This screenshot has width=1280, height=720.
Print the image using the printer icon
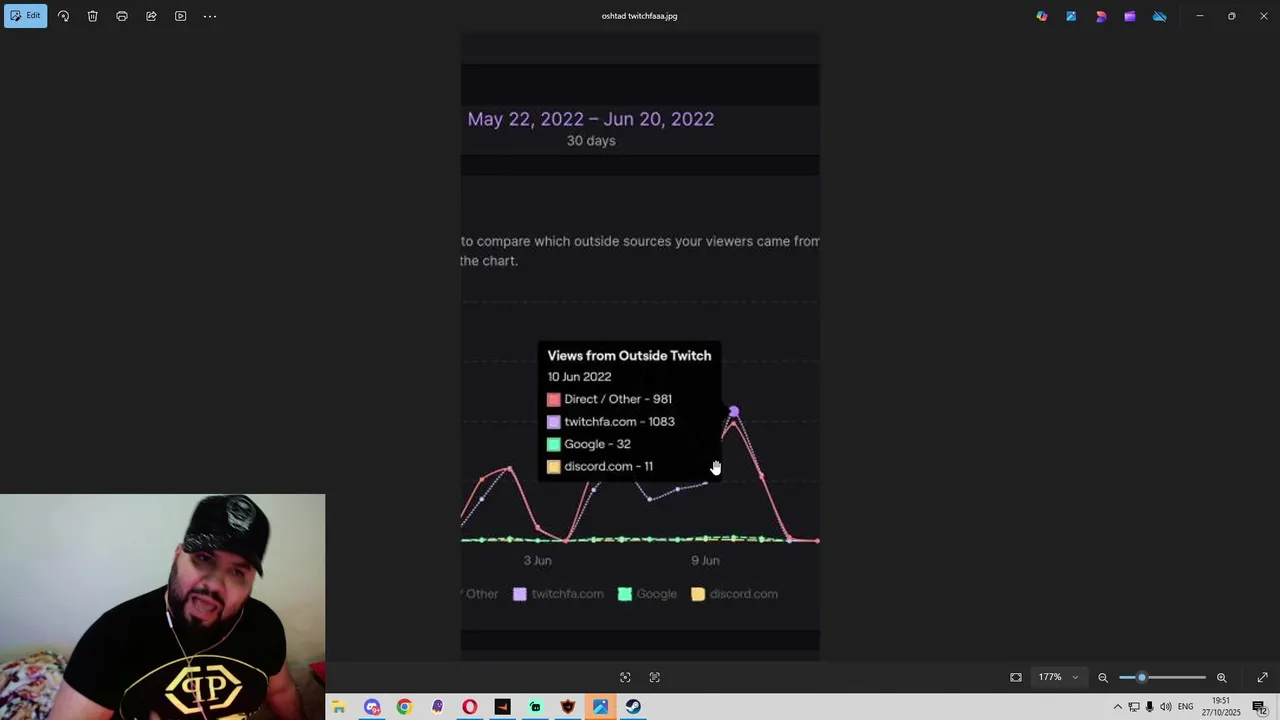pyautogui.click(x=122, y=16)
